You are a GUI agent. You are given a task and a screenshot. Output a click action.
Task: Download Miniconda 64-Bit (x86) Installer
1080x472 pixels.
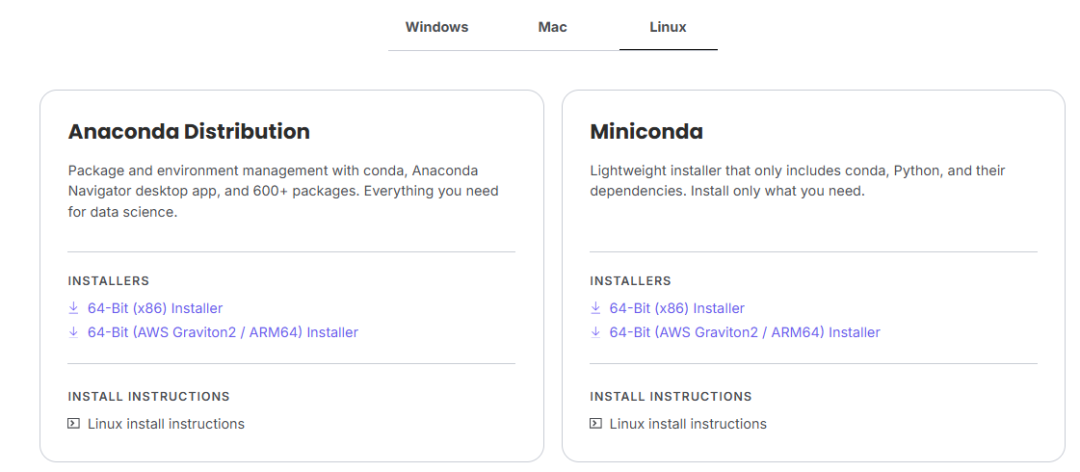[677, 308]
